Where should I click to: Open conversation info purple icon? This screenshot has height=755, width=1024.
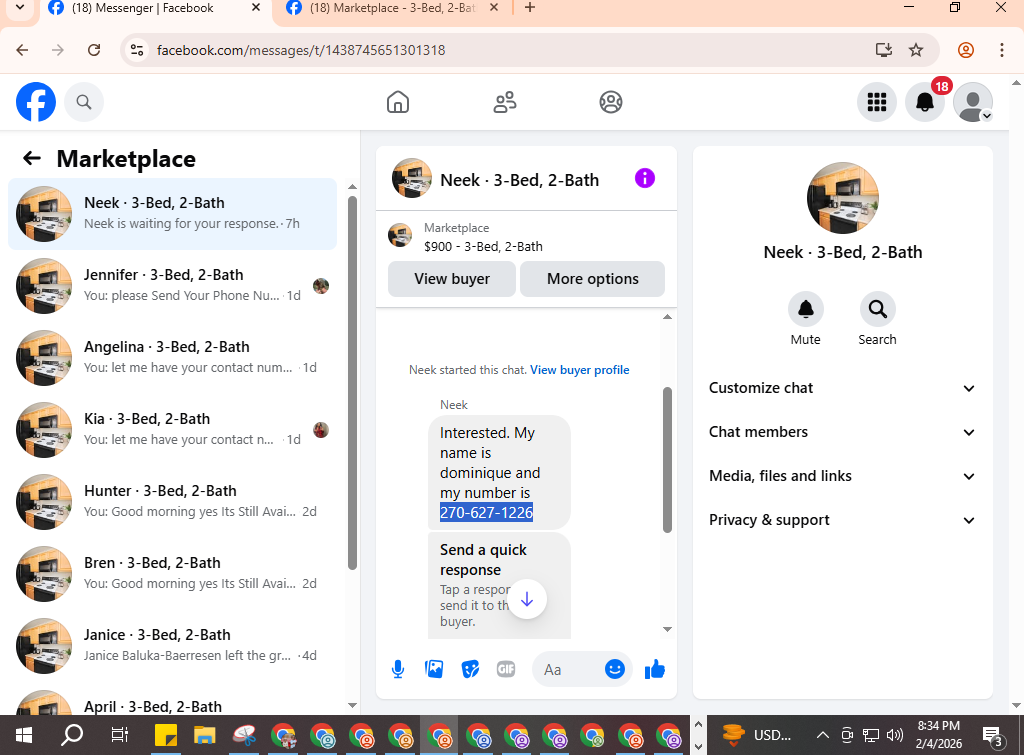pyautogui.click(x=645, y=178)
